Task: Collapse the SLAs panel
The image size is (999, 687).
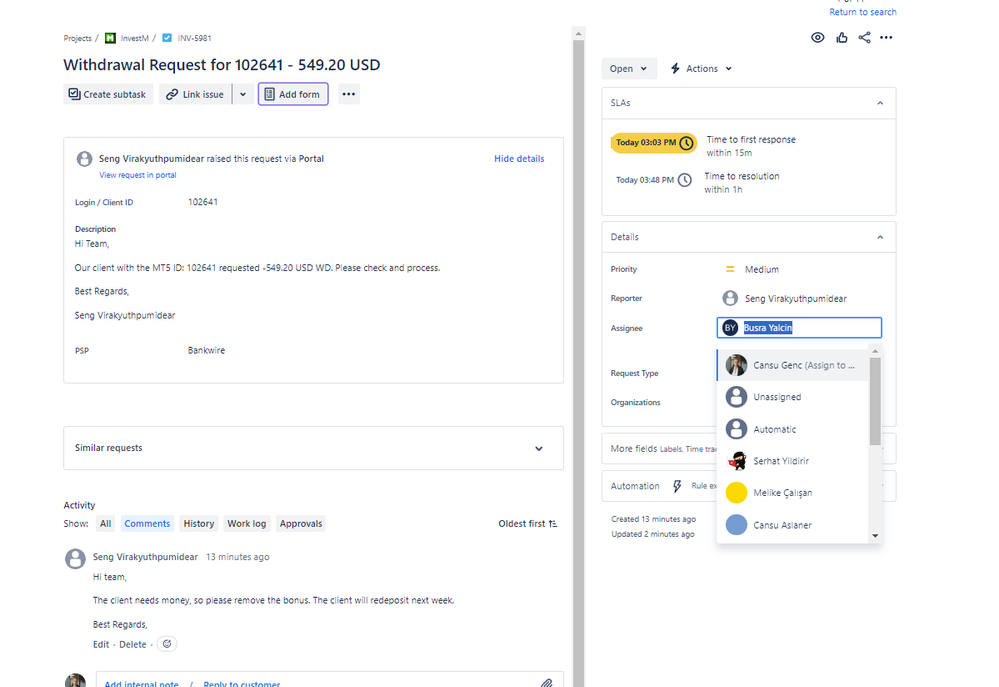Action: point(880,103)
